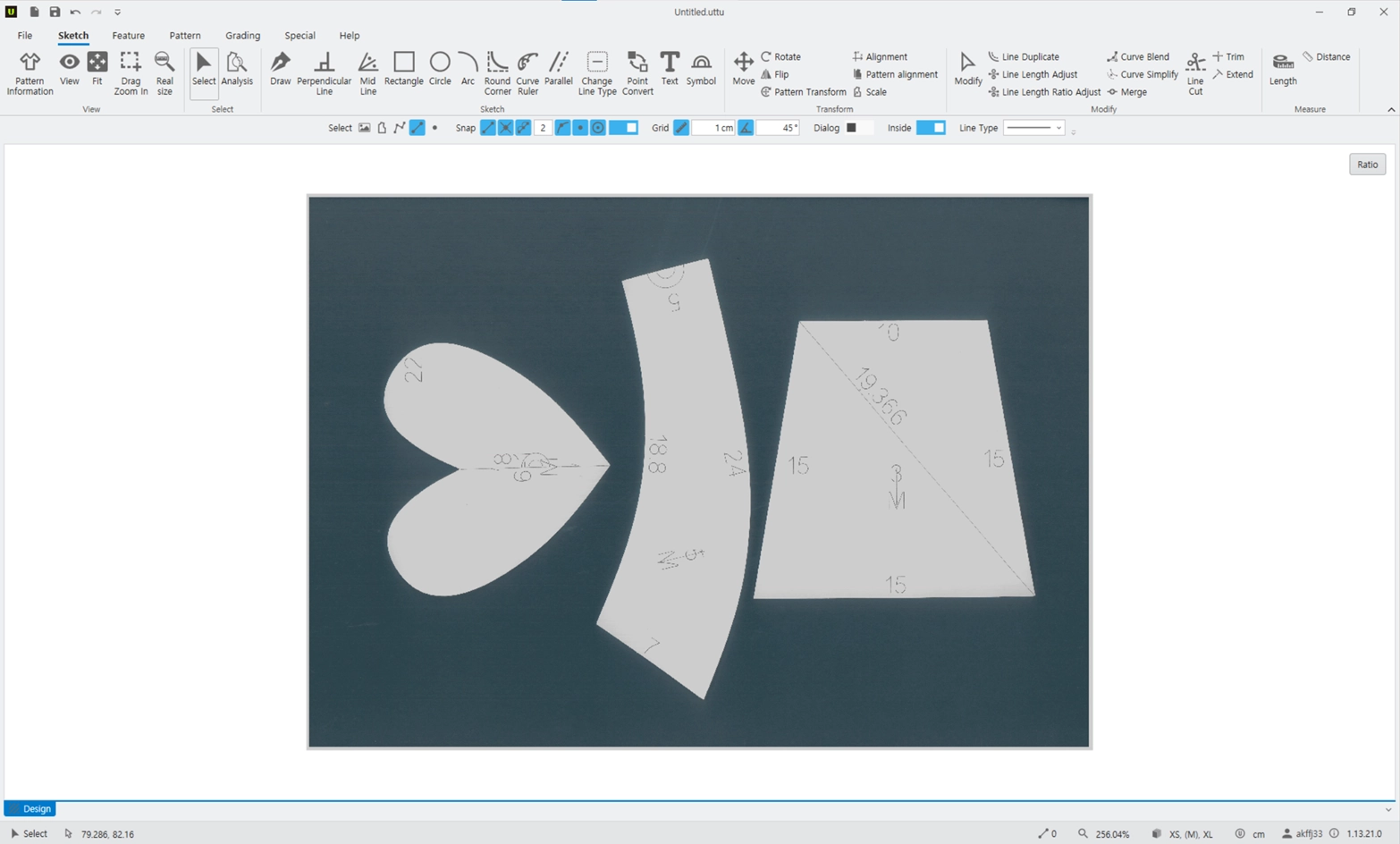Select the Round Corner tool
Viewport: 1400px width, 844px height.
tap(497, 73)
